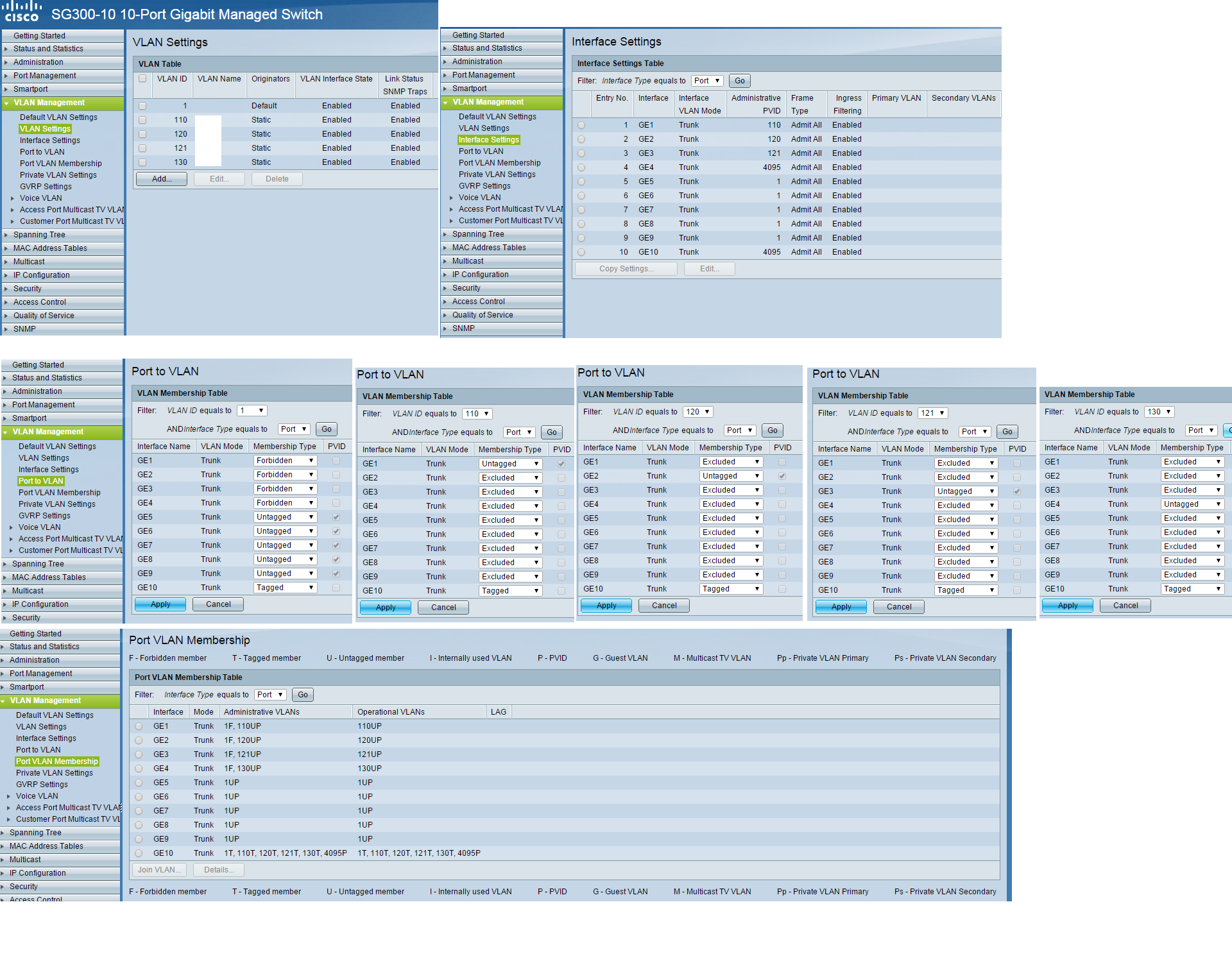Click the PVID value 4095 in GE4 row
The image size is (1232, 970).
point(772,167)
